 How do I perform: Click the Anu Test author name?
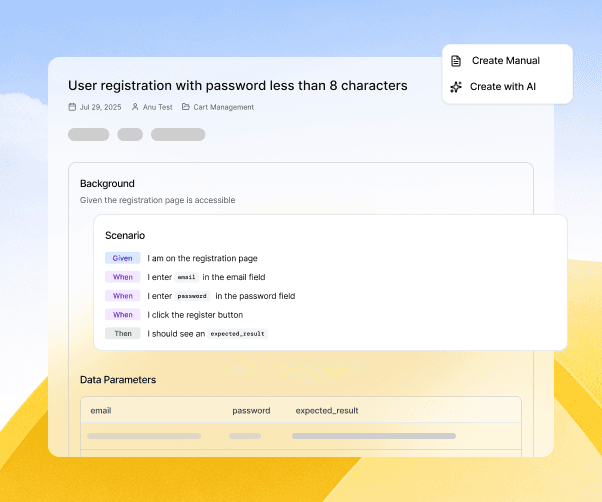[x=157, y=107]
